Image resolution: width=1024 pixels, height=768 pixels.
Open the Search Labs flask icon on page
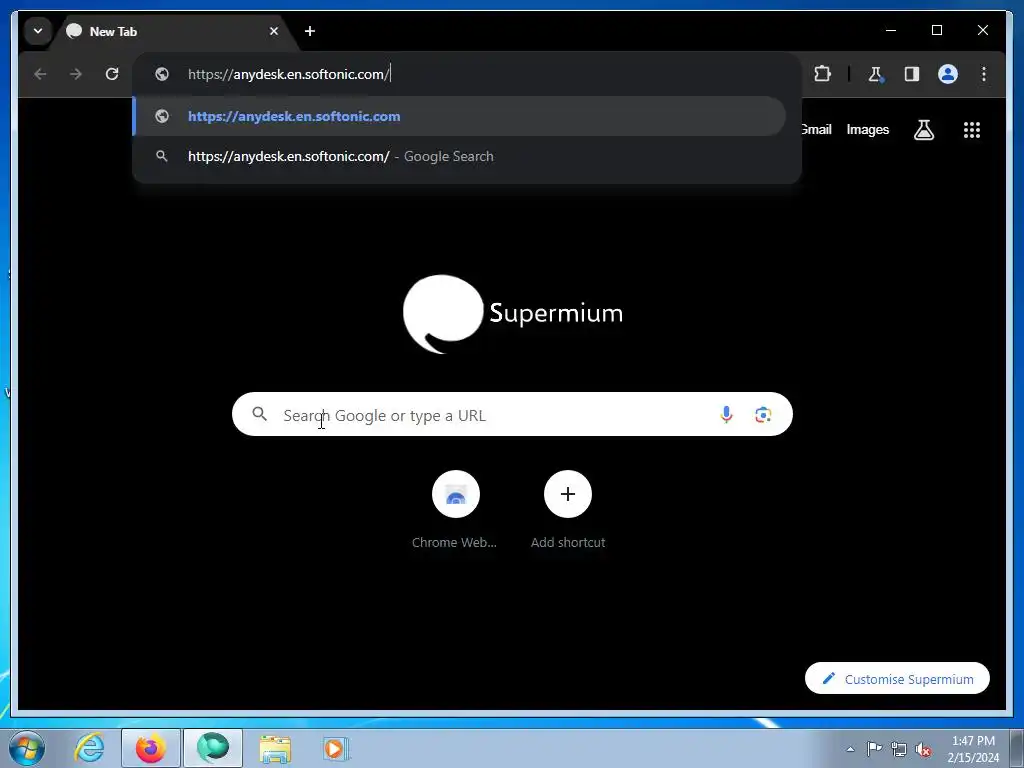pyautogui.click(x=923, y=130)
